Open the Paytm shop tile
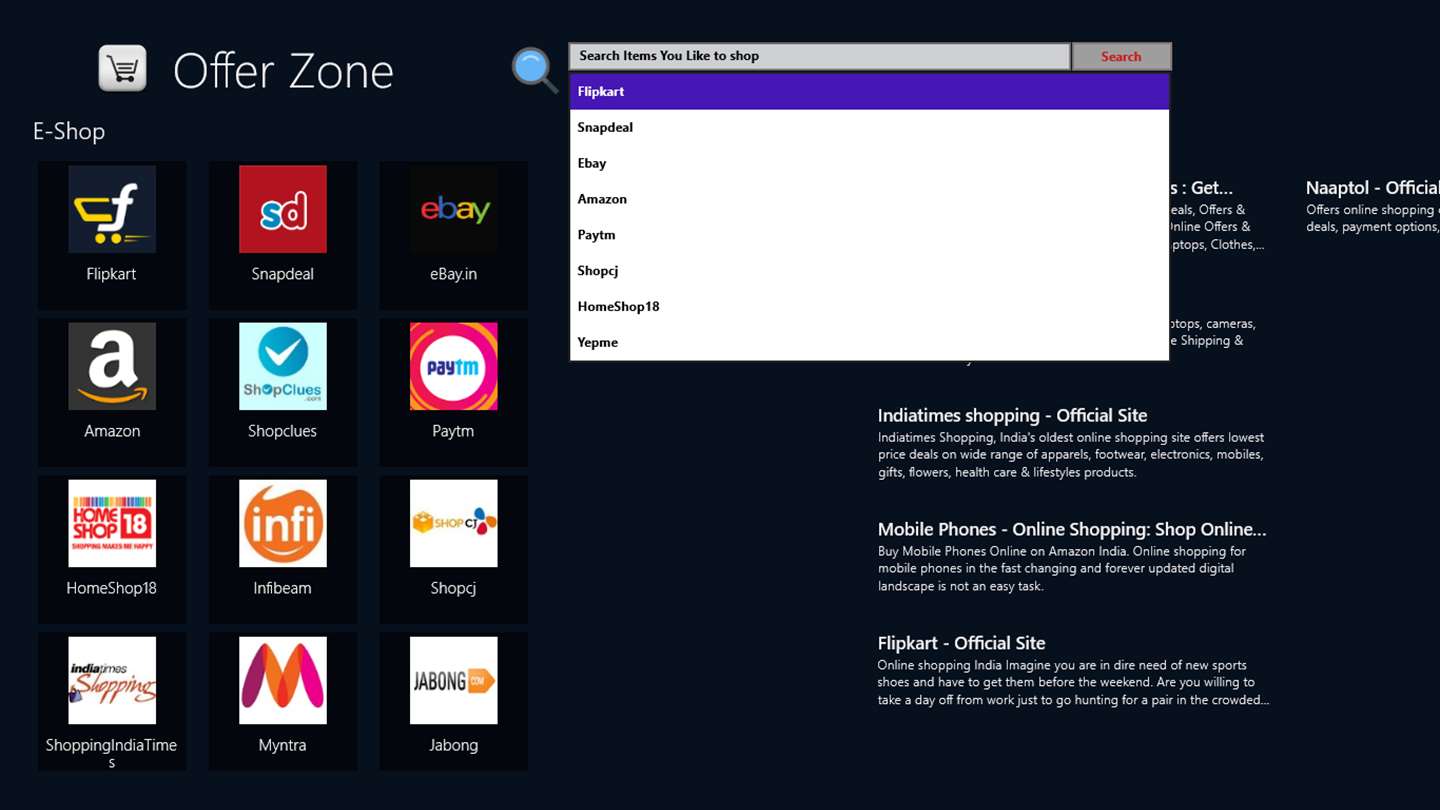The width and height of the screenshot is (1440, 810). point(454,392)
